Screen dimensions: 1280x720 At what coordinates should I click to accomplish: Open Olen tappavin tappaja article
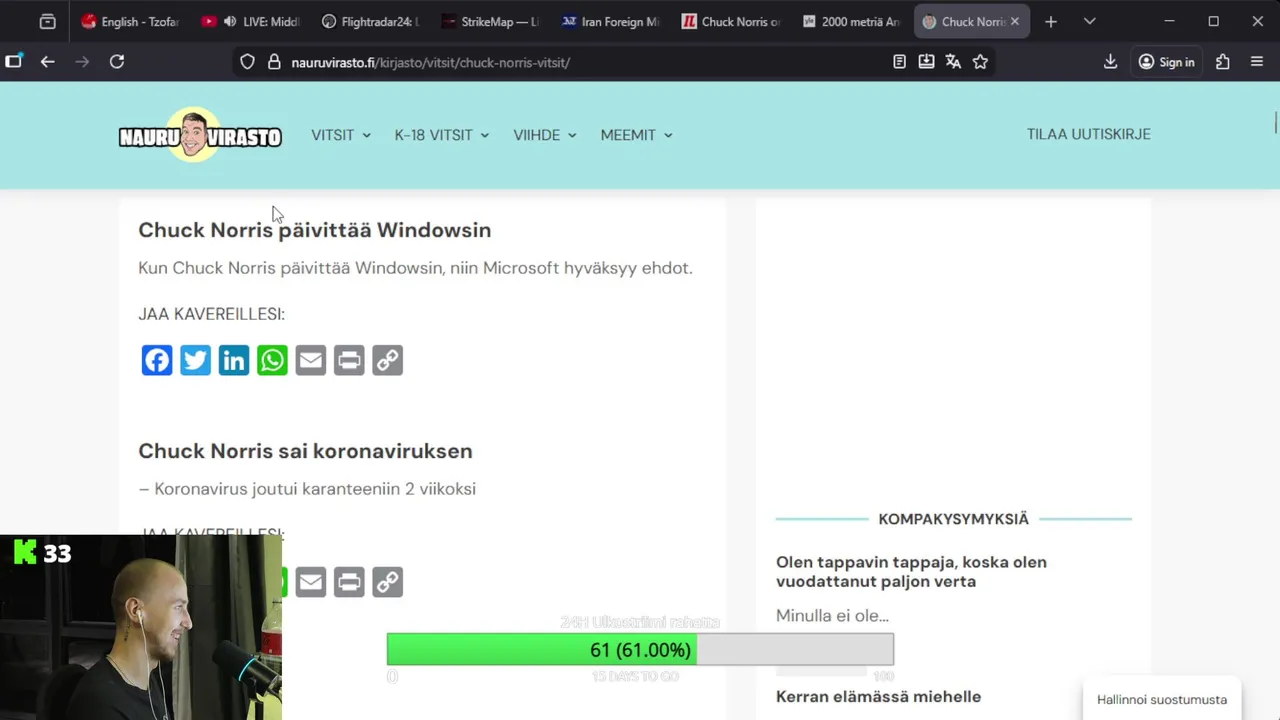coord(911,572)
